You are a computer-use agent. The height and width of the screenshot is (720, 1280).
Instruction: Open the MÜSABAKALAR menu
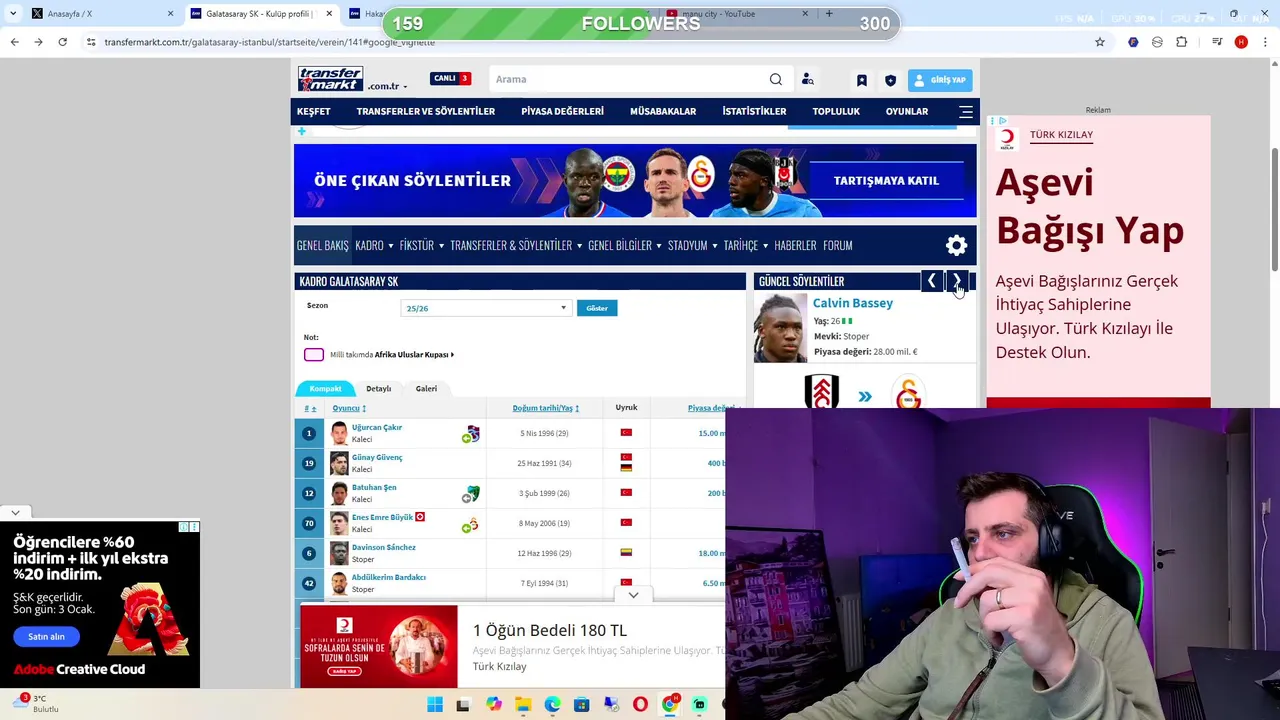(662, 111)
